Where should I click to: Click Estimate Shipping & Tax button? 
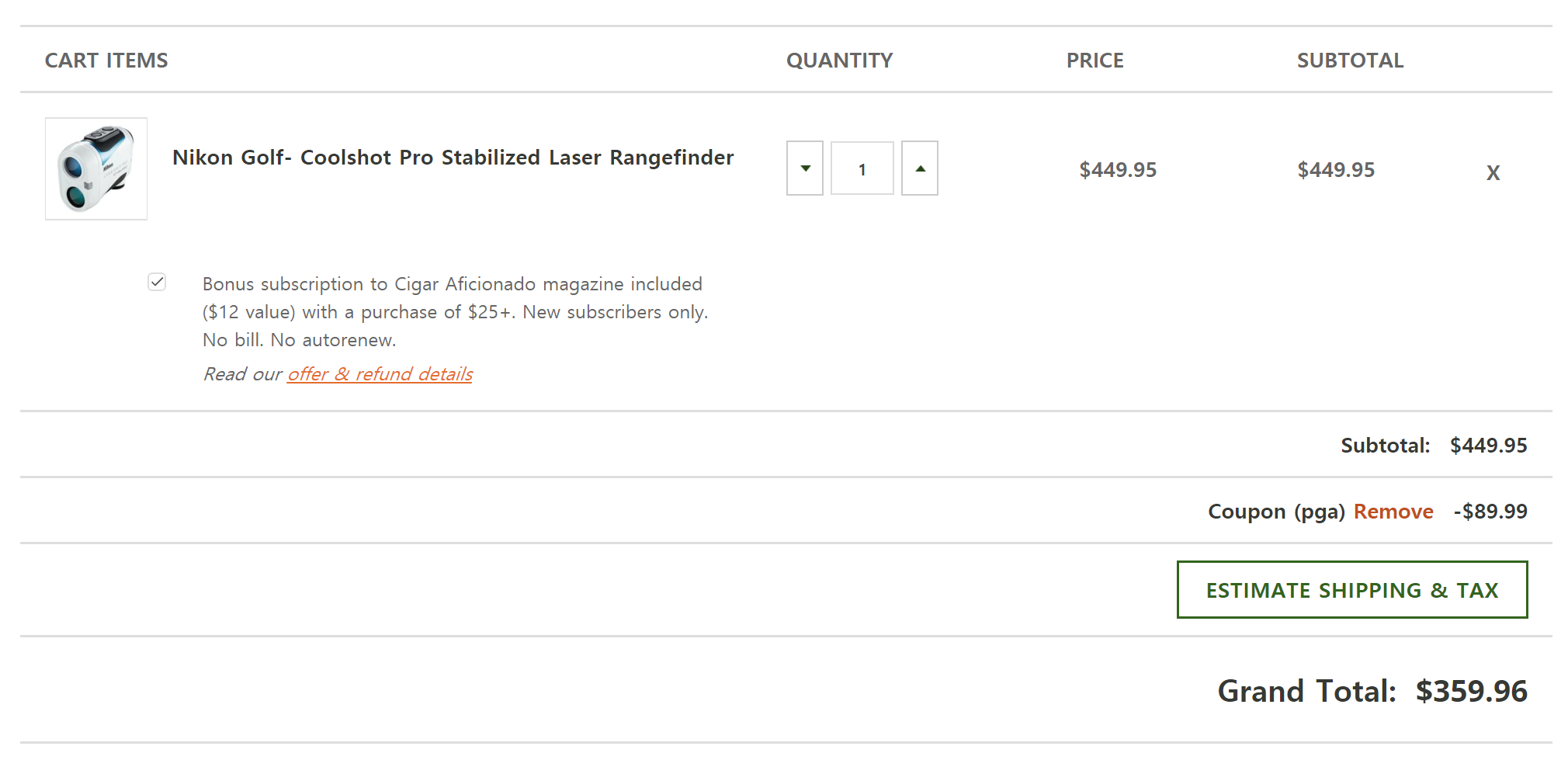[x=1352, y=590]
